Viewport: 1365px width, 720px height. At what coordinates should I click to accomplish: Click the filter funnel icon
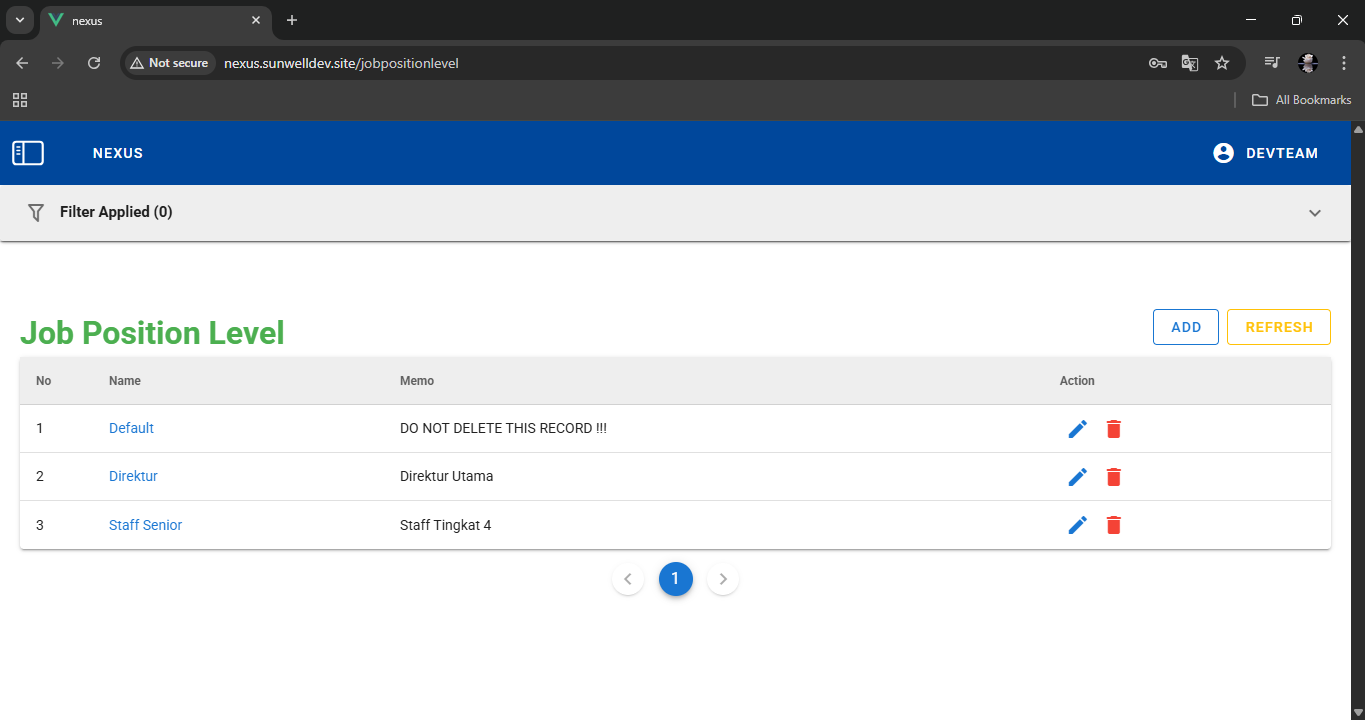point(36,212)
